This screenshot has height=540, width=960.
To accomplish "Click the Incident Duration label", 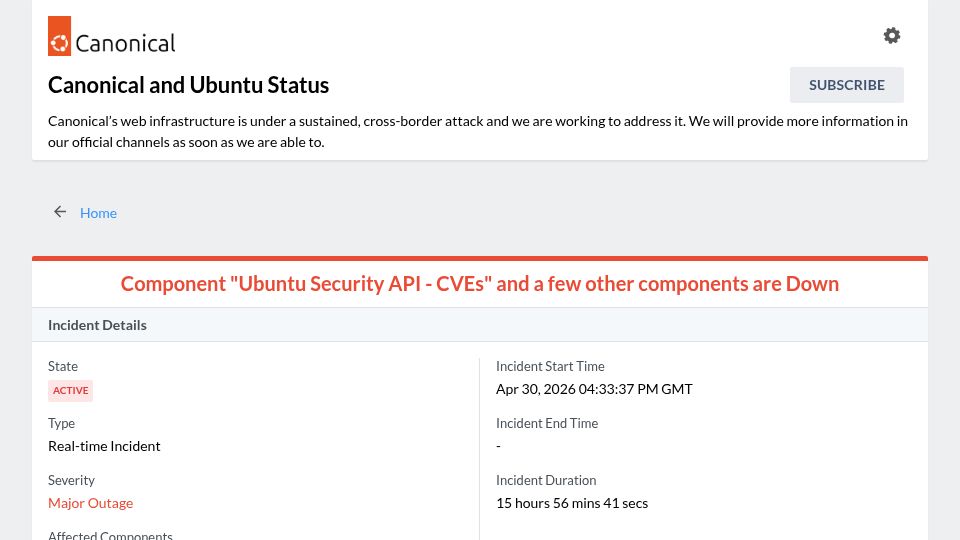I will click(546, 480).
